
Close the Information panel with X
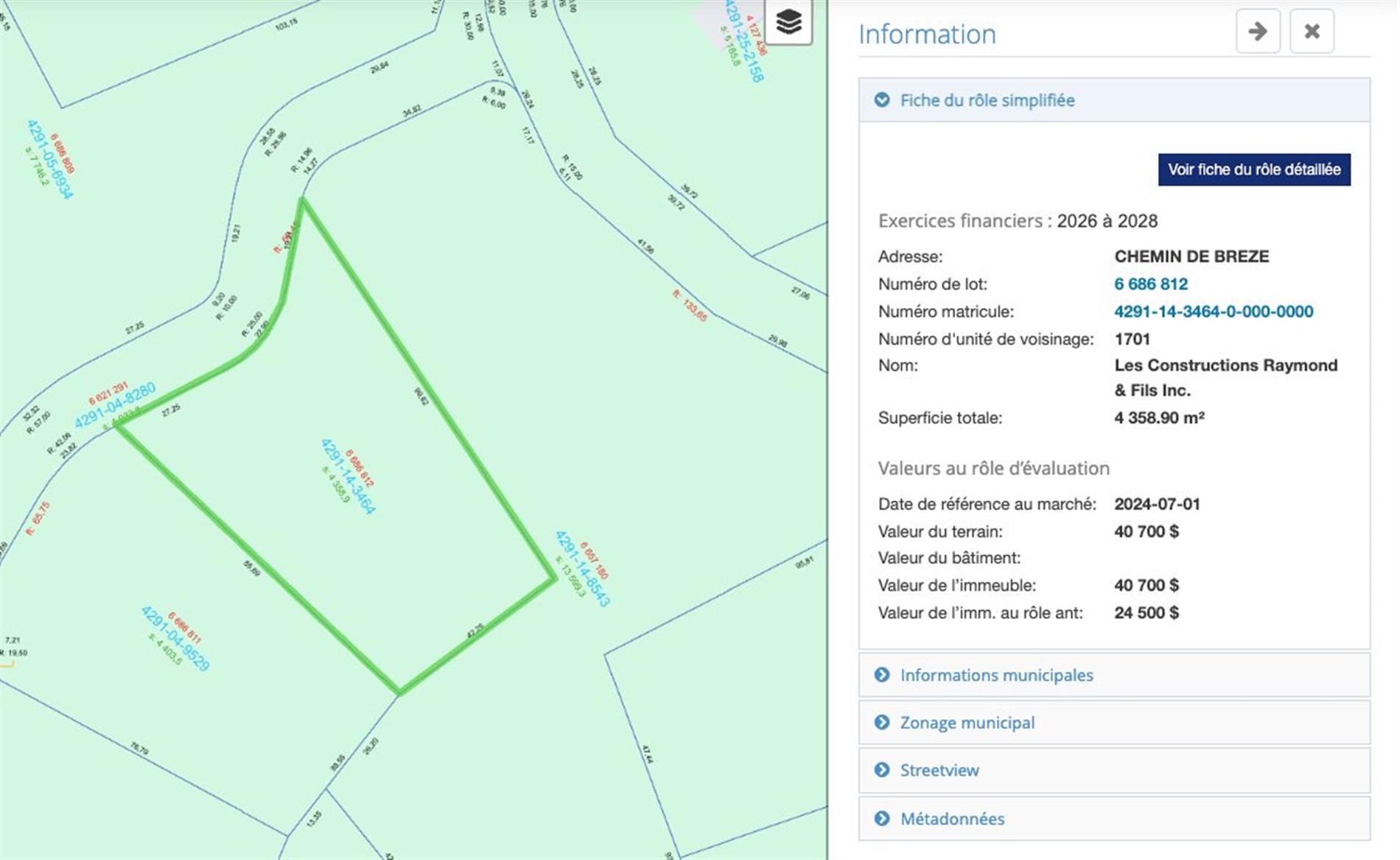1312,31
